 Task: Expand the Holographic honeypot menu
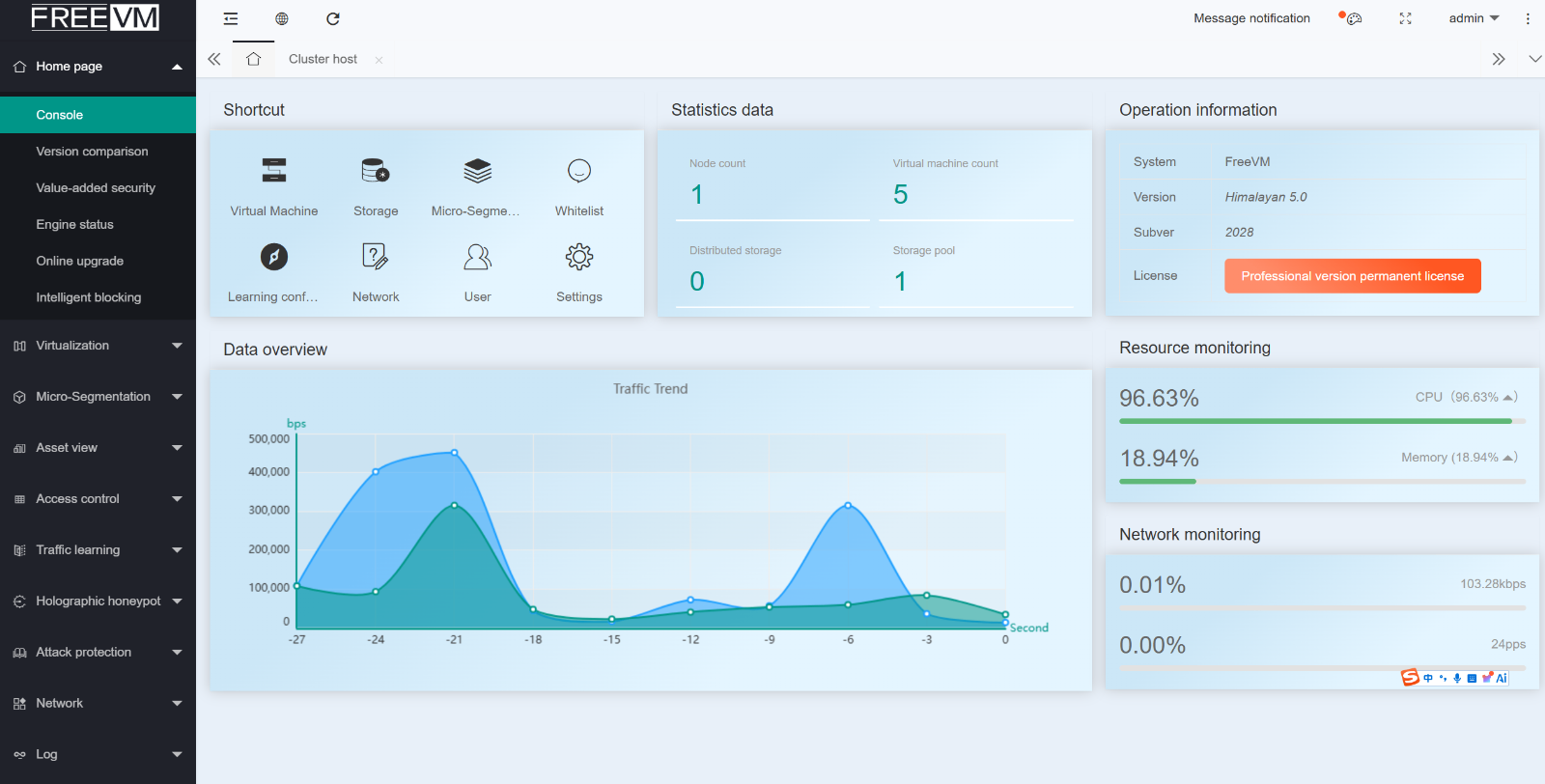(98, 602)
